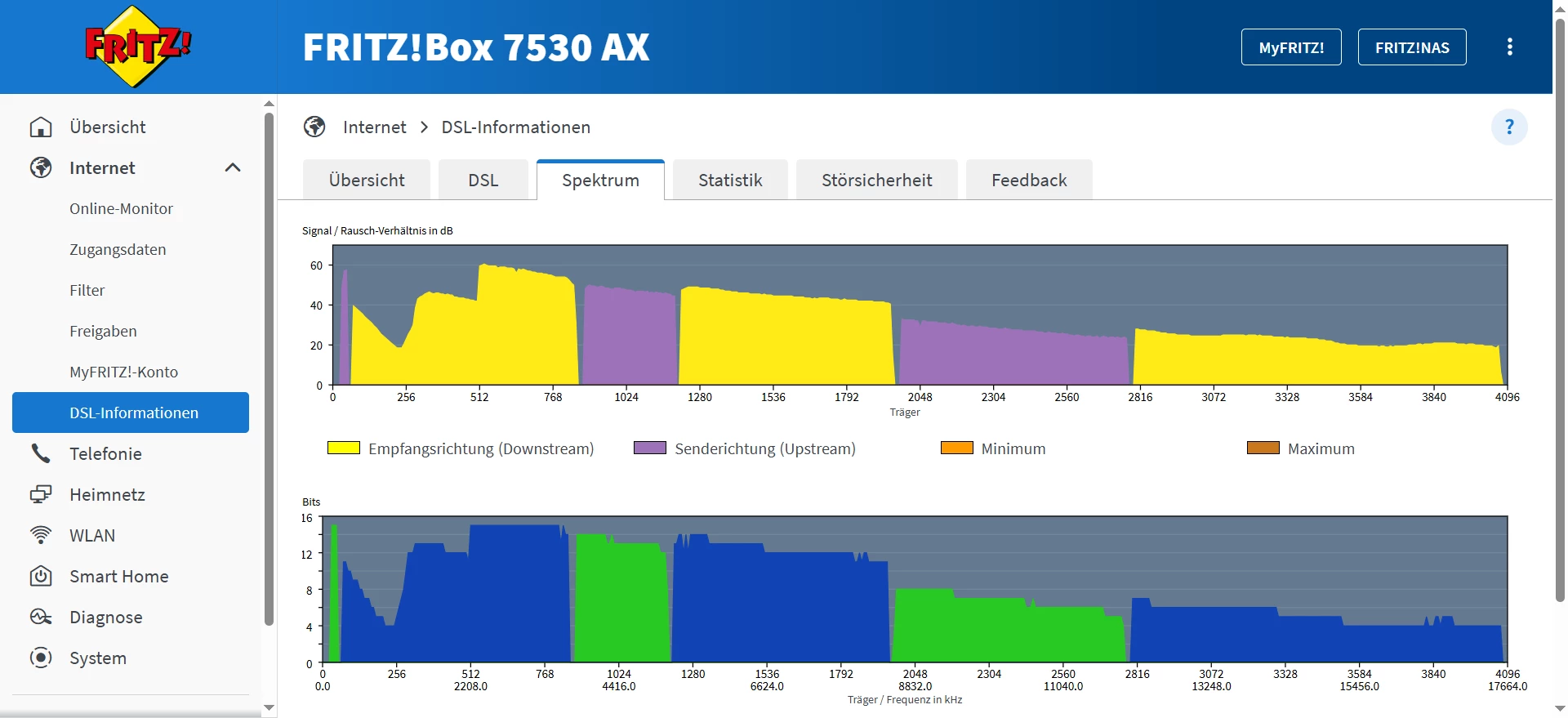Image resolution: width=1568 pixels, height=718 pixels.
Task: Click the FRITZ! logo
Action: [138, 47]
